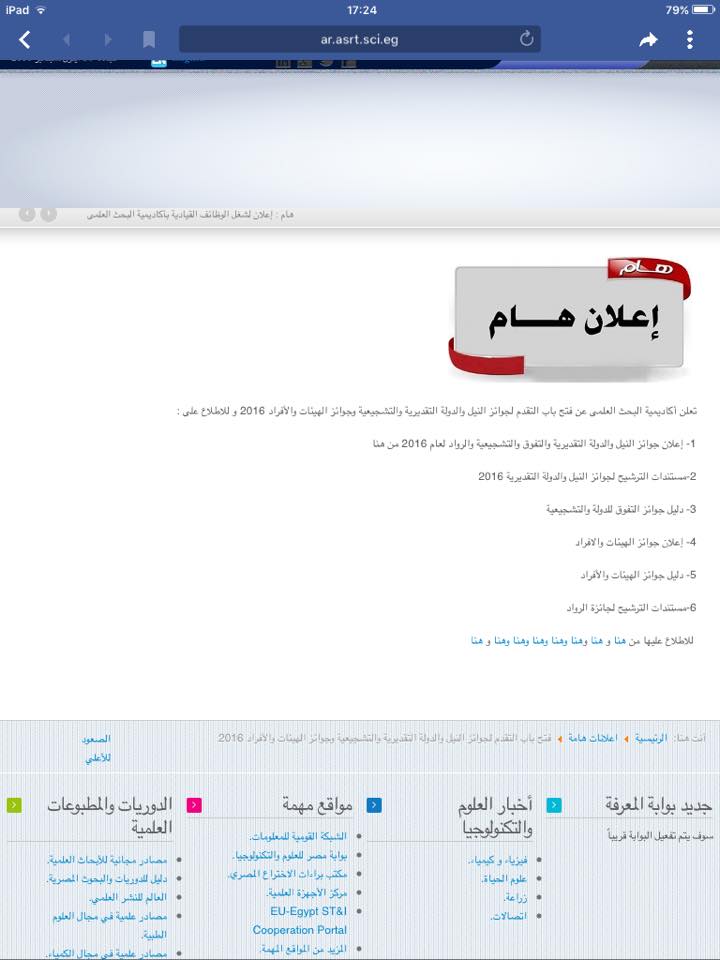Screen dimensions: 720x960
Task: Open the EU-Egypt ST&I Cooperation Portal link
Action: point(300,920)
